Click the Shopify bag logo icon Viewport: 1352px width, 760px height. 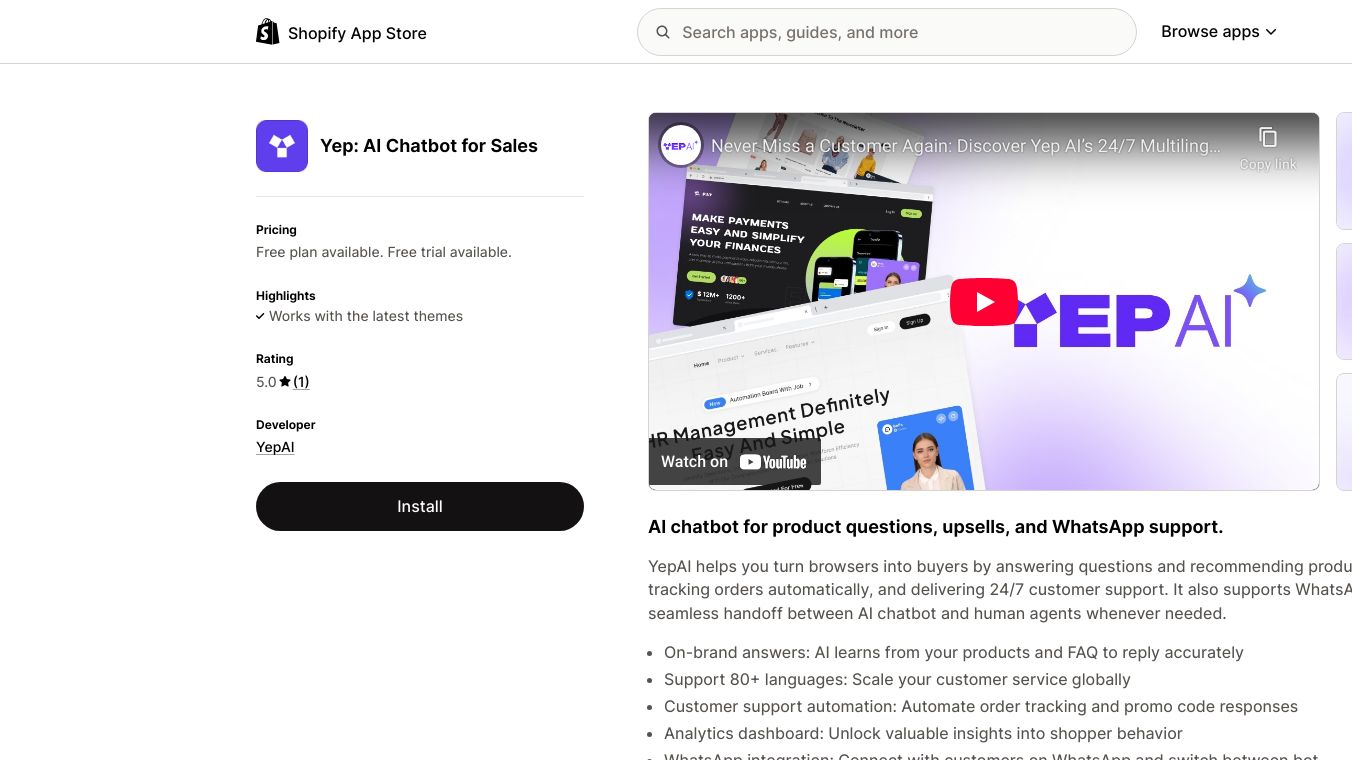coord(268,32)
